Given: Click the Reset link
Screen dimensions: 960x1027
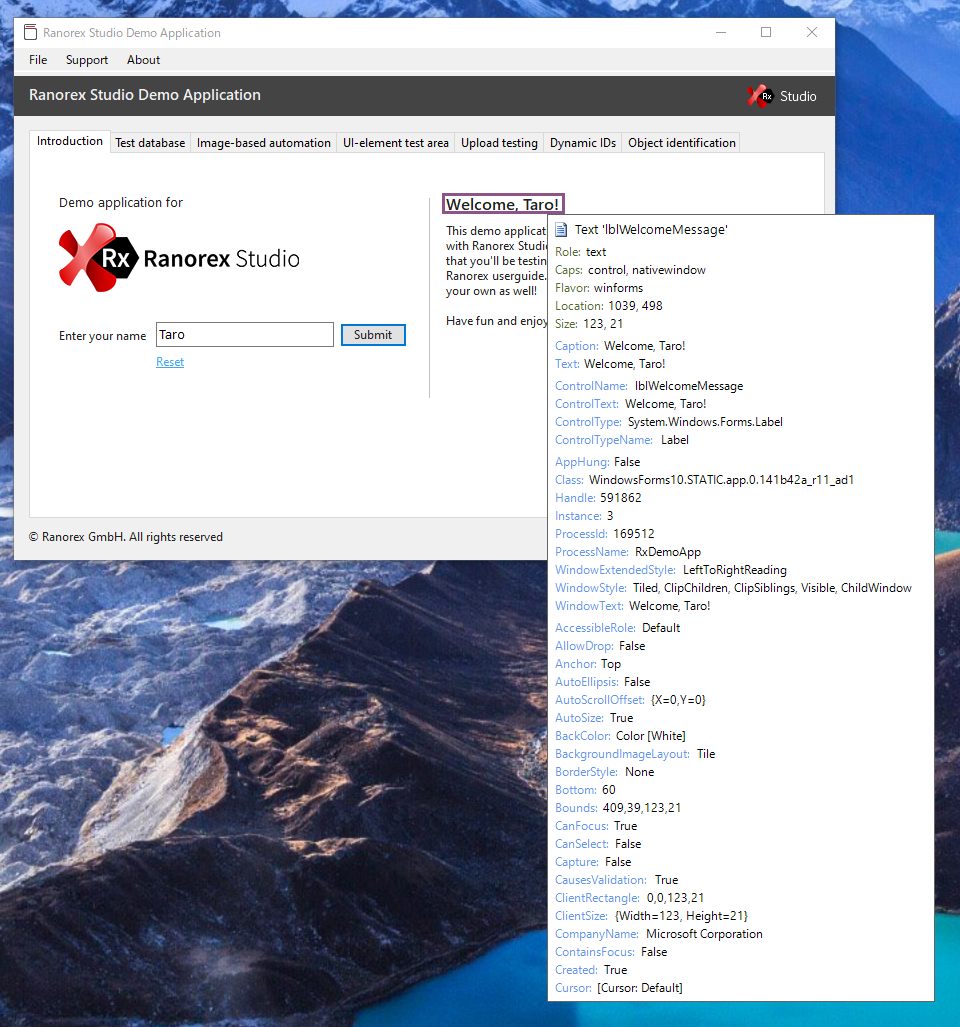Looking at the screenshot, I should point(170,362).
